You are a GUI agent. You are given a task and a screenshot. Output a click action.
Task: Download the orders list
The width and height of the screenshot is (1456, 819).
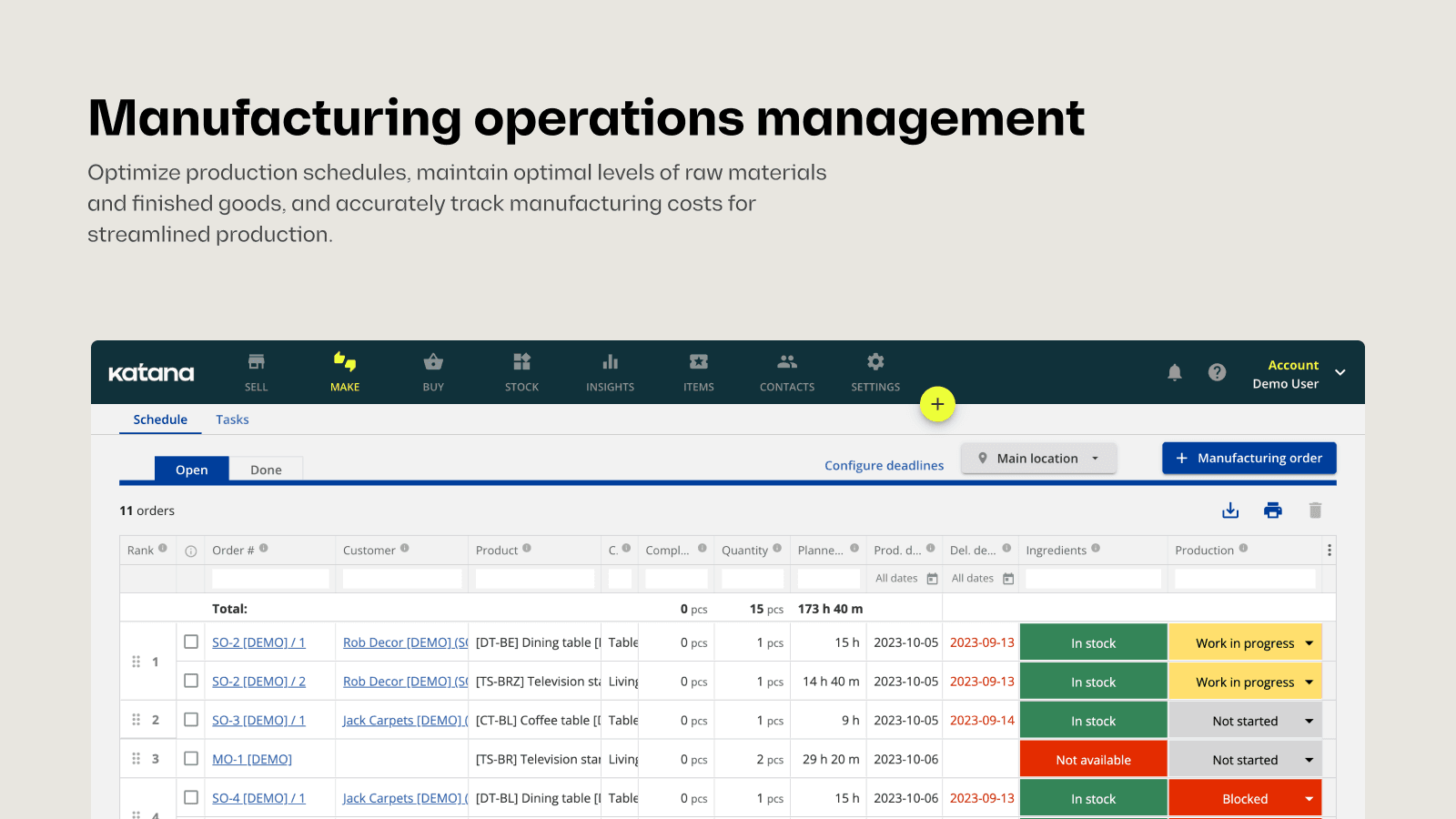1230,510
